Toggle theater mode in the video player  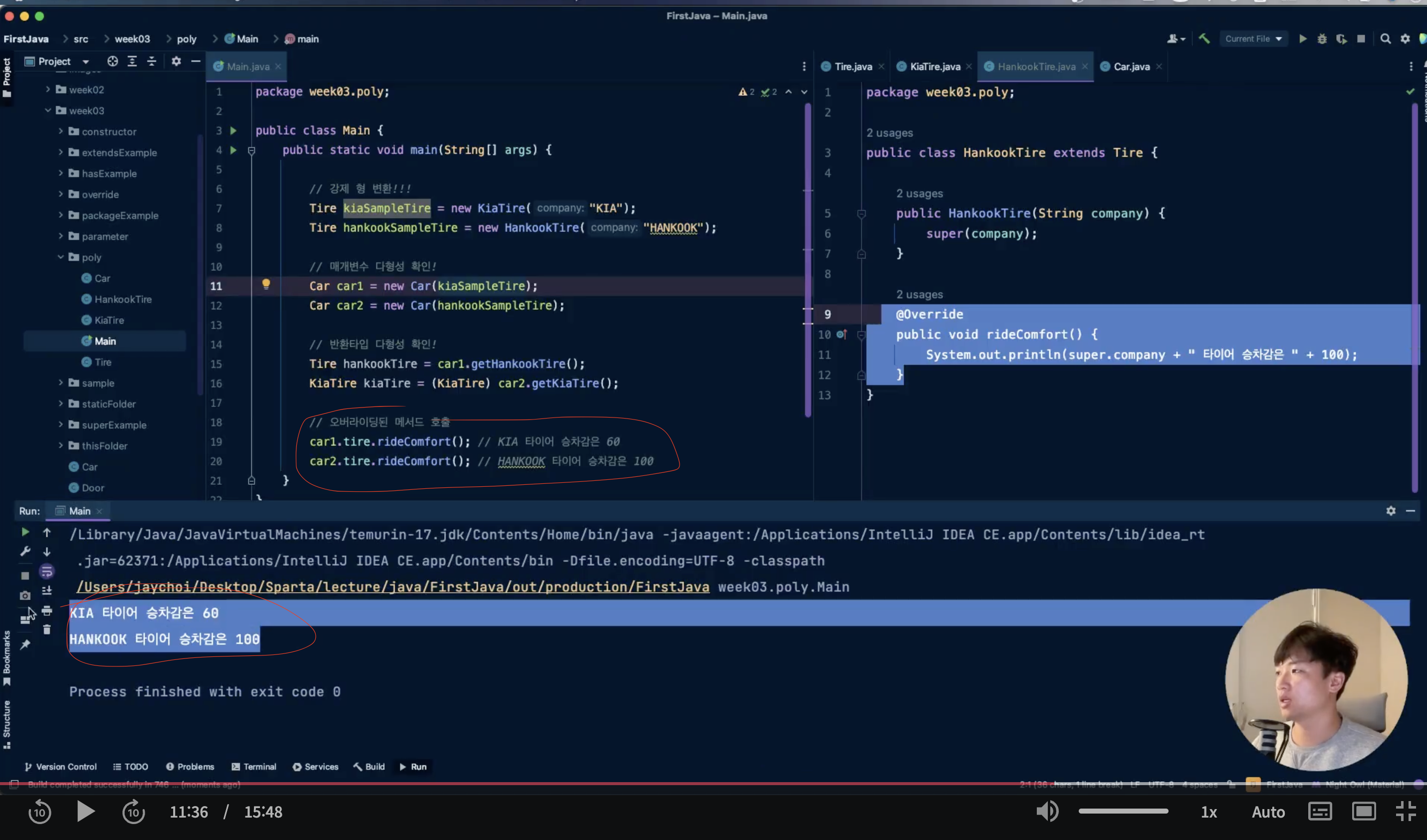click(1364, 812)
